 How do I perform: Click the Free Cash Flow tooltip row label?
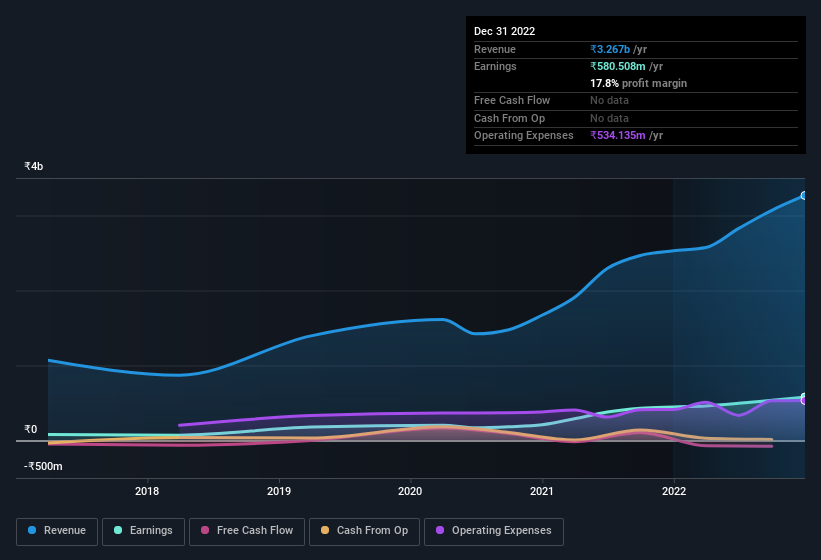coord(512,100)
